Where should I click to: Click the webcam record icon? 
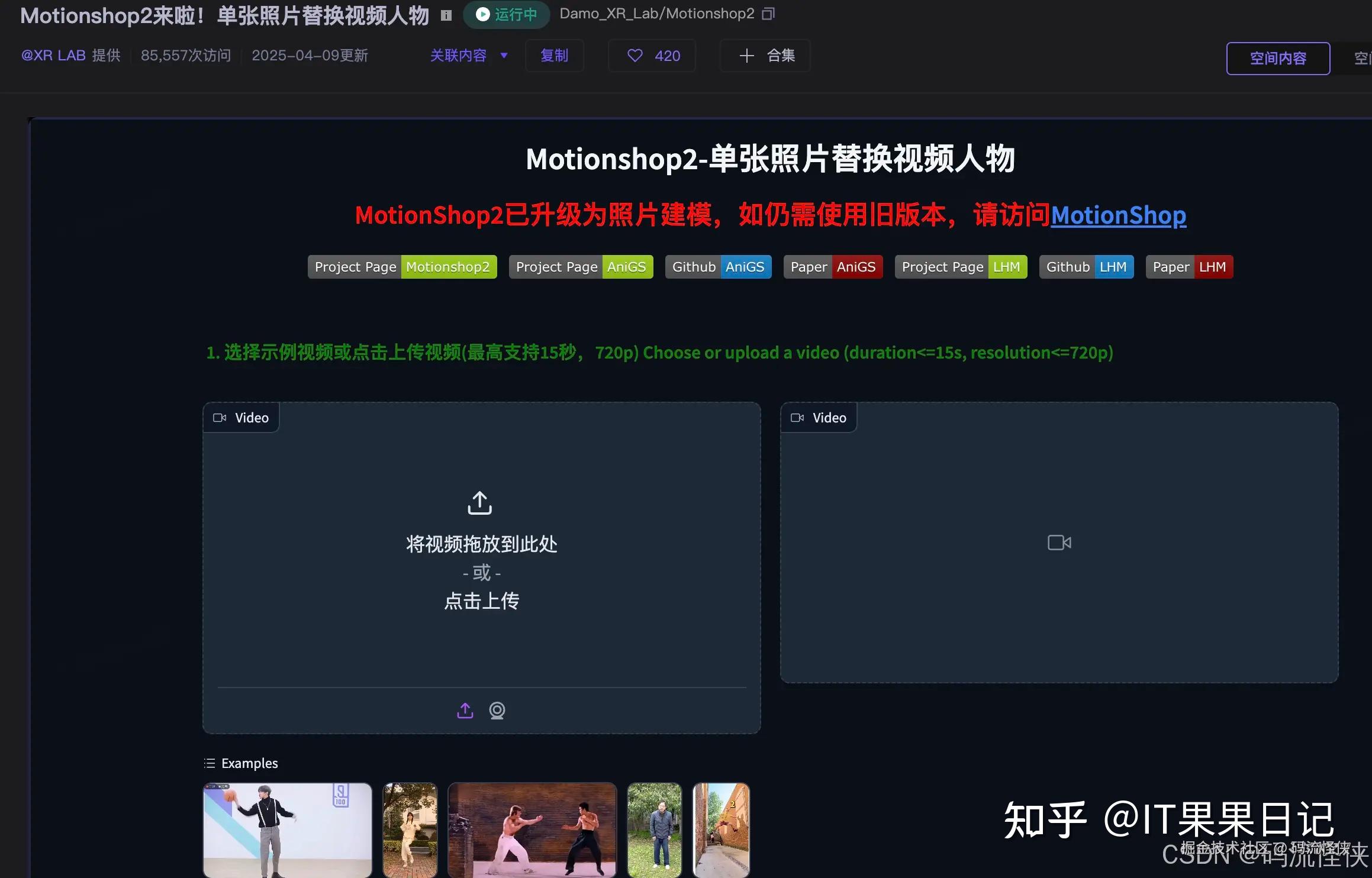[x=497, y=710]
